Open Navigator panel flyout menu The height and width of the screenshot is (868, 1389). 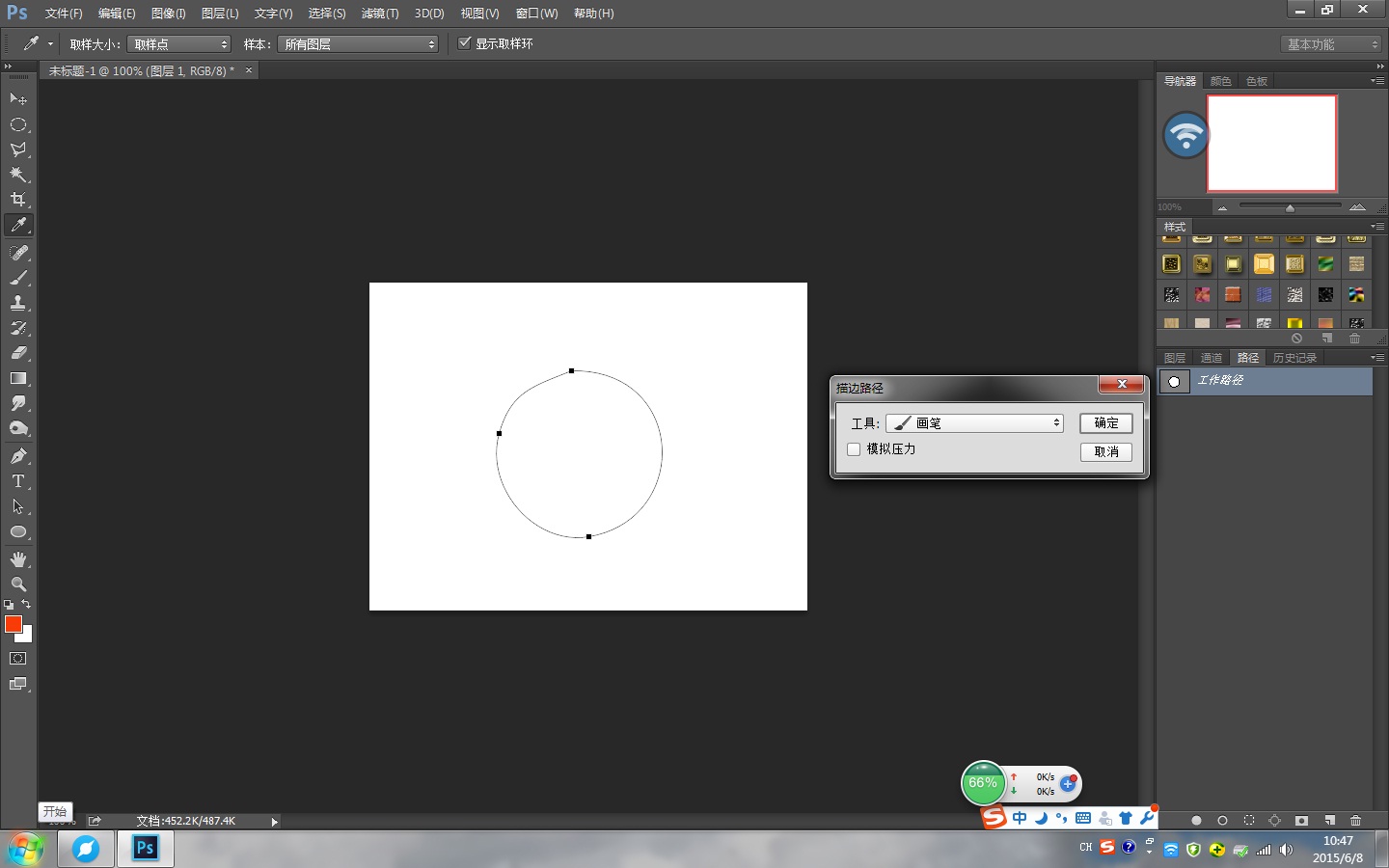[1377, 81]
